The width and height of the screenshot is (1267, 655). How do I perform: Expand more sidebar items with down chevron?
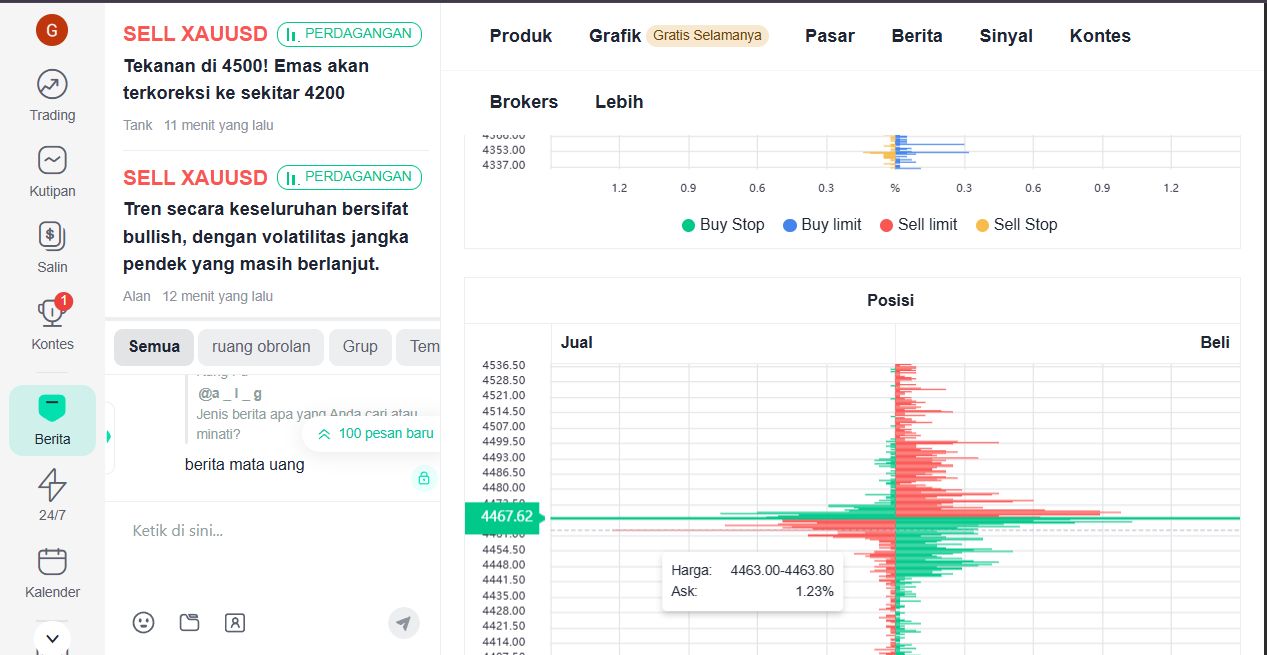pos(52,637)
